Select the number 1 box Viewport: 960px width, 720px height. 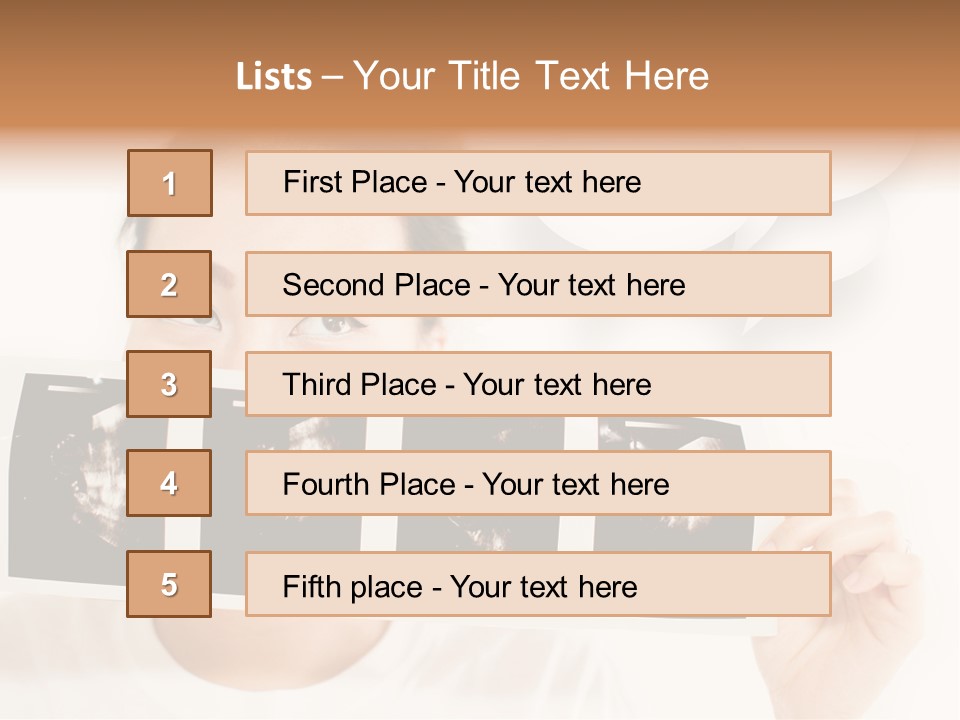[x=170, y=183]
